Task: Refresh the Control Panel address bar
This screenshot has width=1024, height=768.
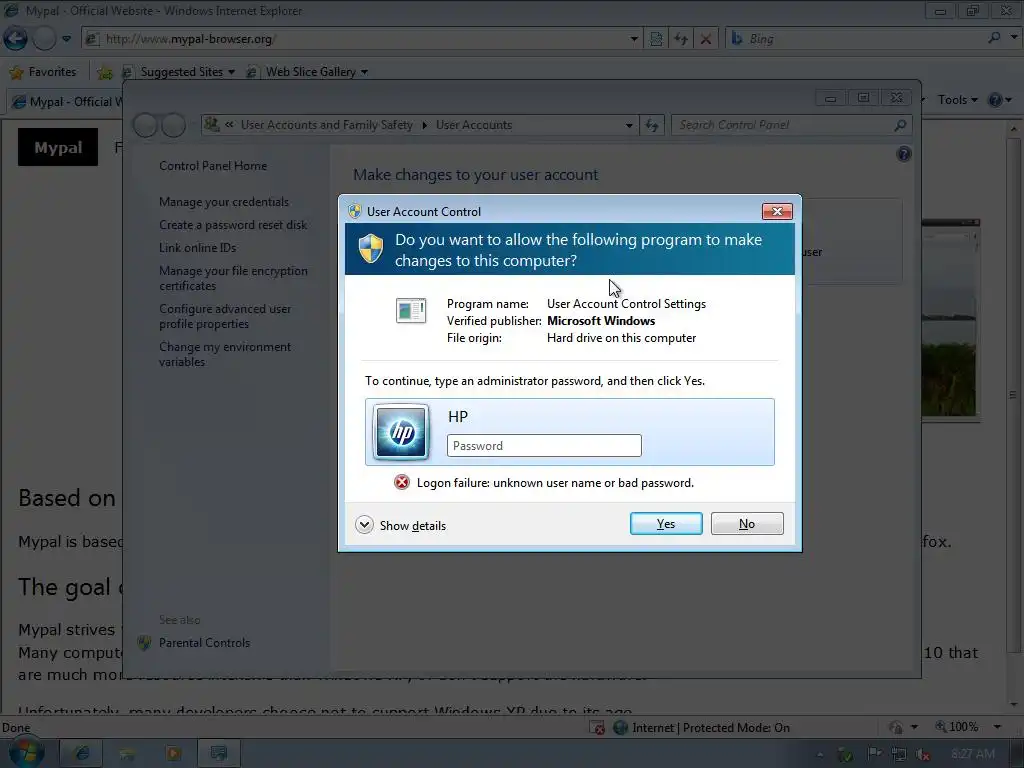Action: tap(652, 125)
